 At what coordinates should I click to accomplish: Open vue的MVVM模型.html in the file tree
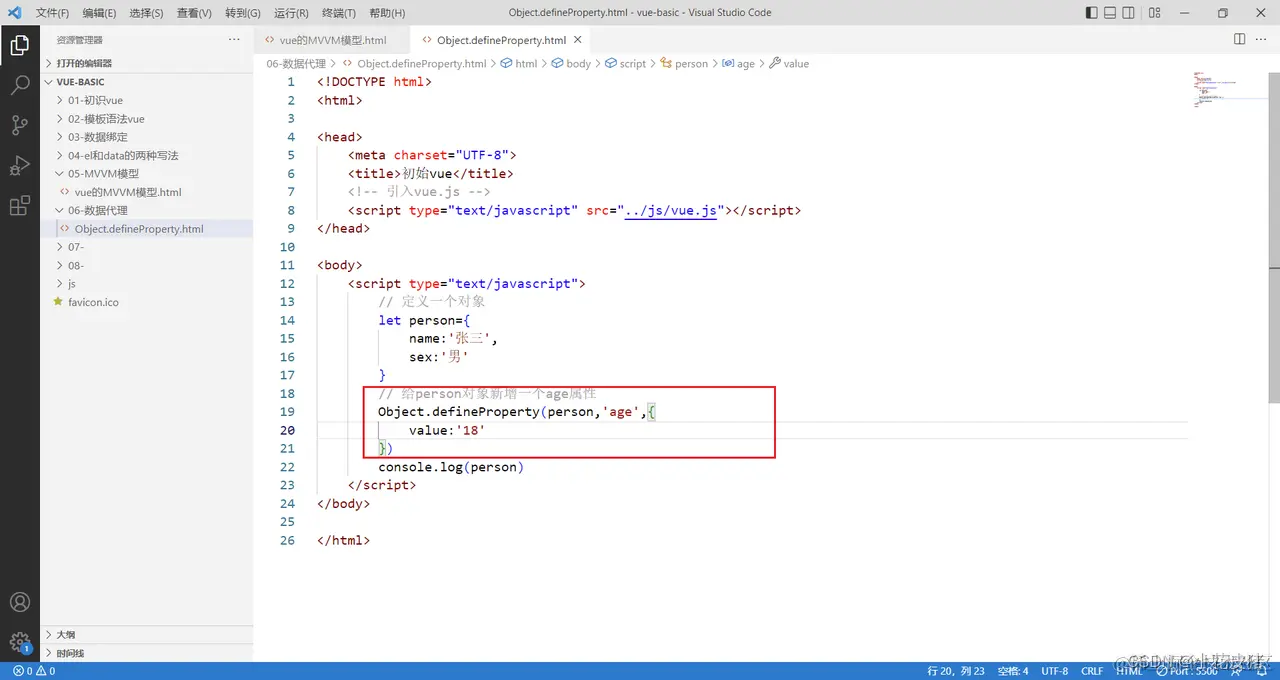(146, 192)
